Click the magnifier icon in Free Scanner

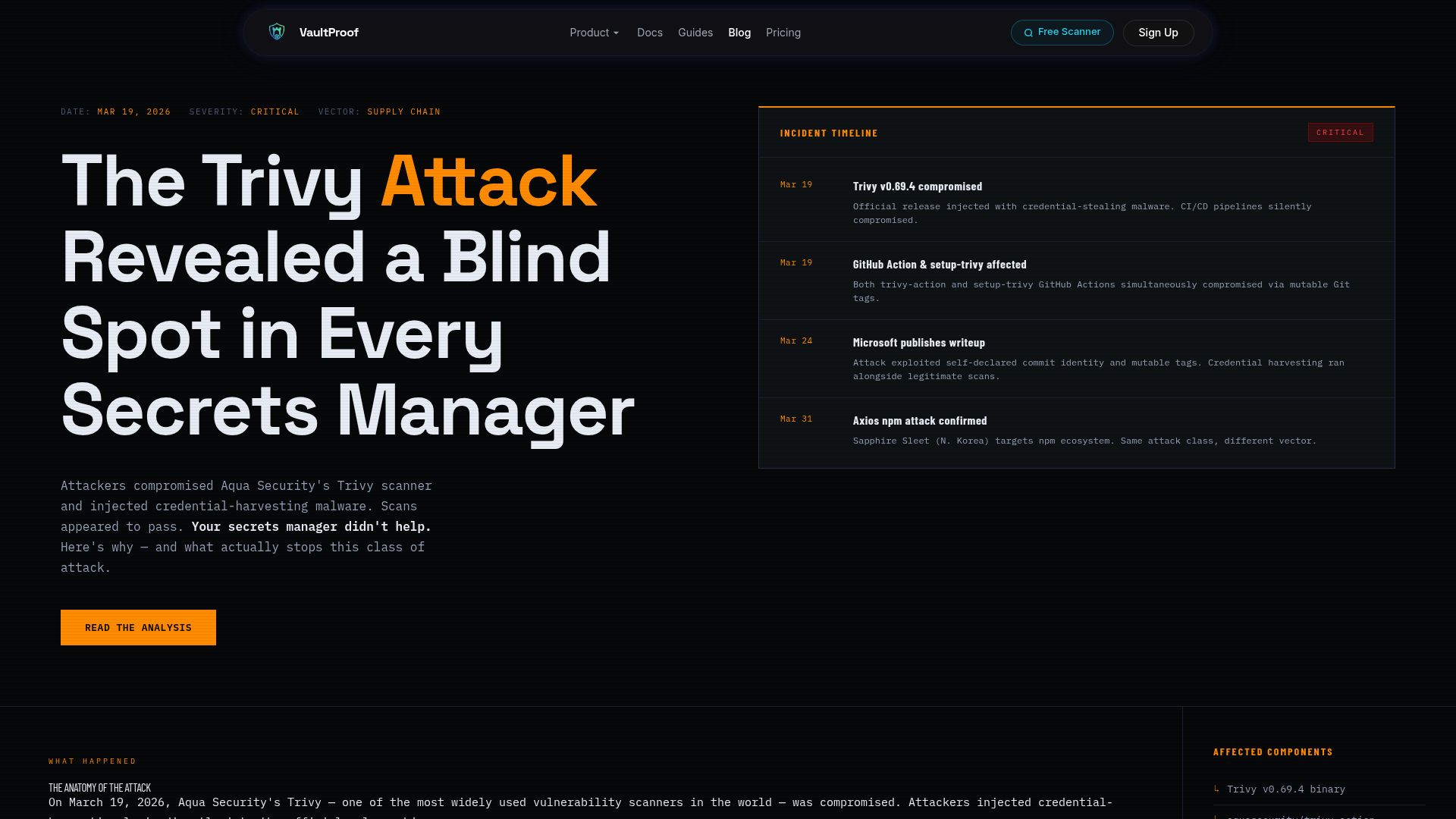(1028, 33)
